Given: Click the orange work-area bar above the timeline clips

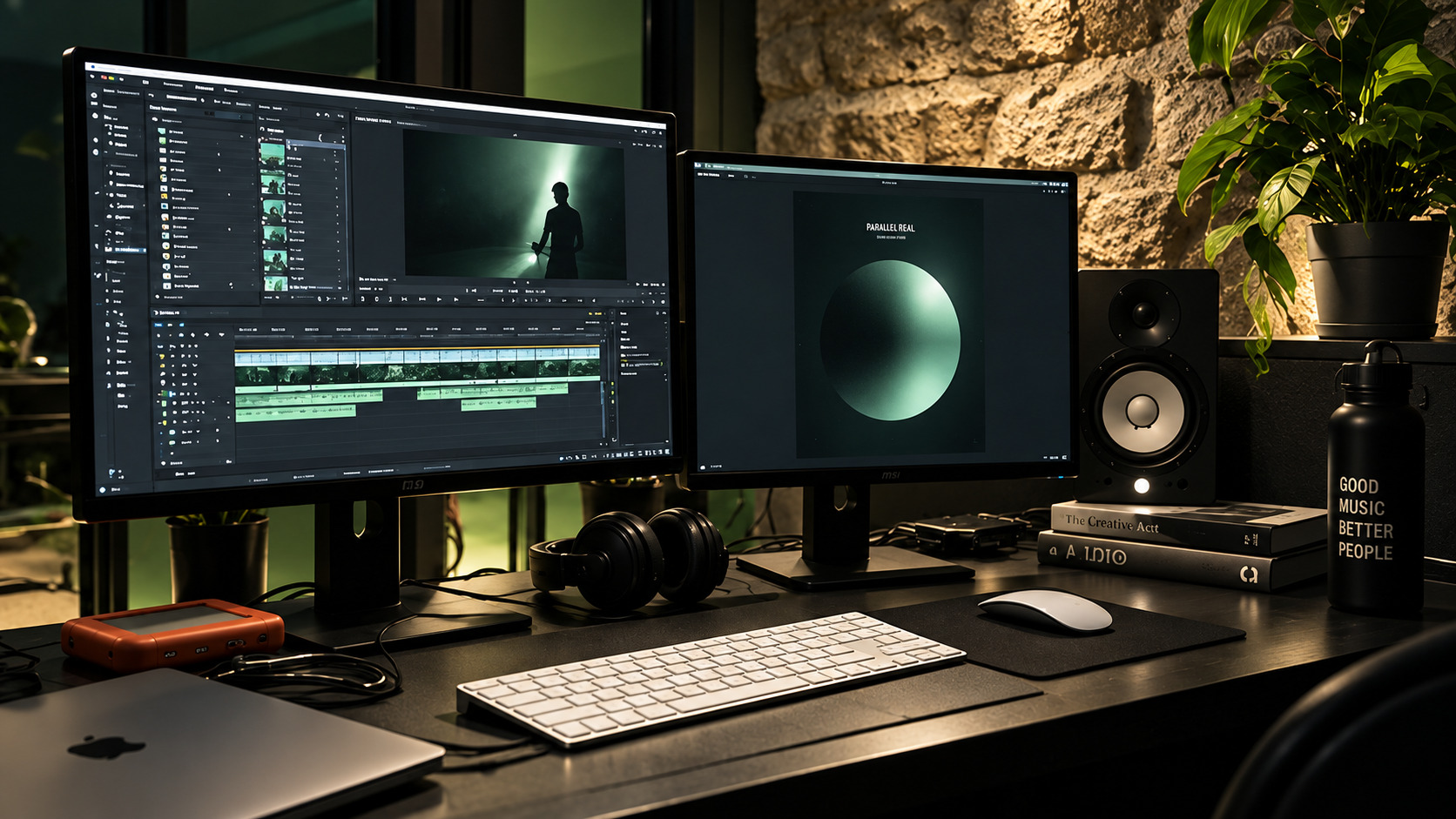Looking at the screenshot, I should (418, 350).
